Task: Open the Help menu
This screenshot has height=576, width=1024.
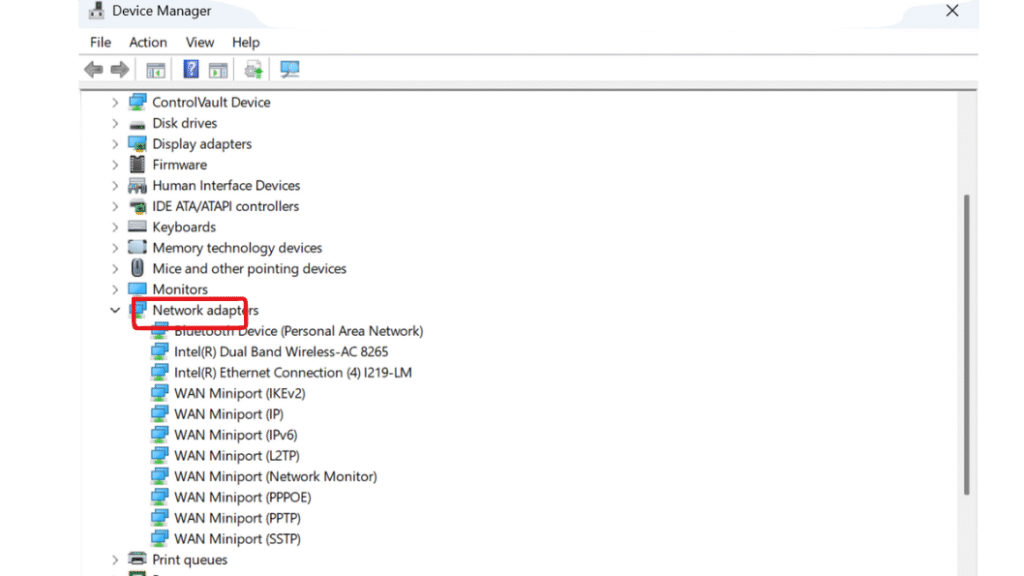Action: click(246, 42)
